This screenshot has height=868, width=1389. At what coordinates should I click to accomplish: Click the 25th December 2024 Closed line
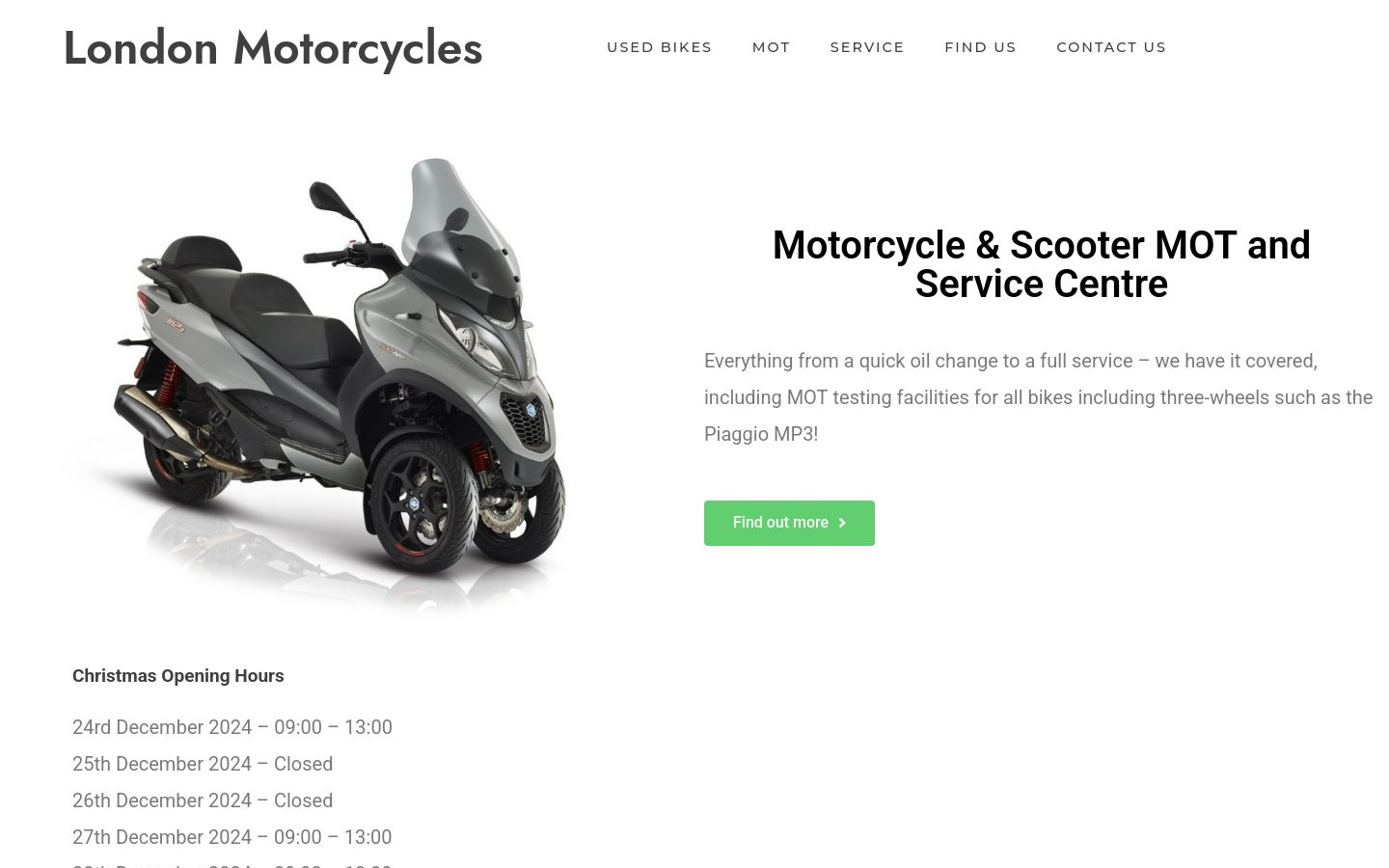pyautogui.click(x=203, y=764)
